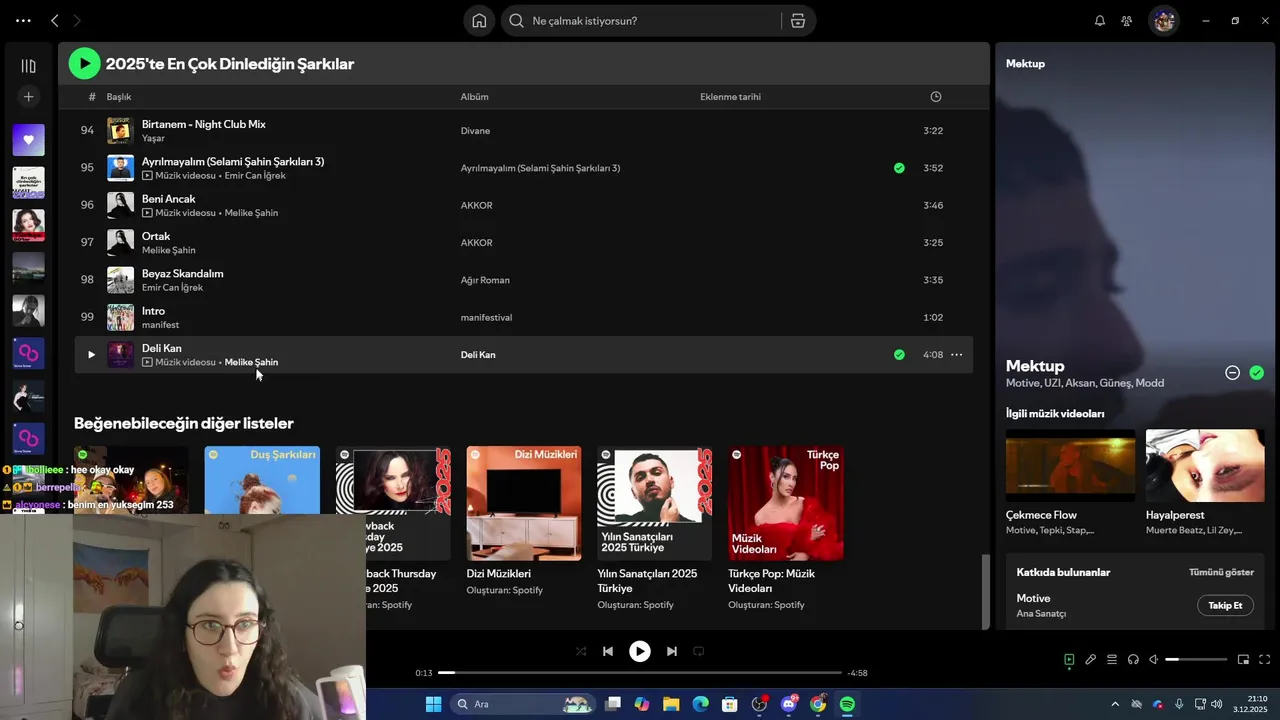
Task: Open Ağır Roman album link
Action: click(x=485, y=280)
